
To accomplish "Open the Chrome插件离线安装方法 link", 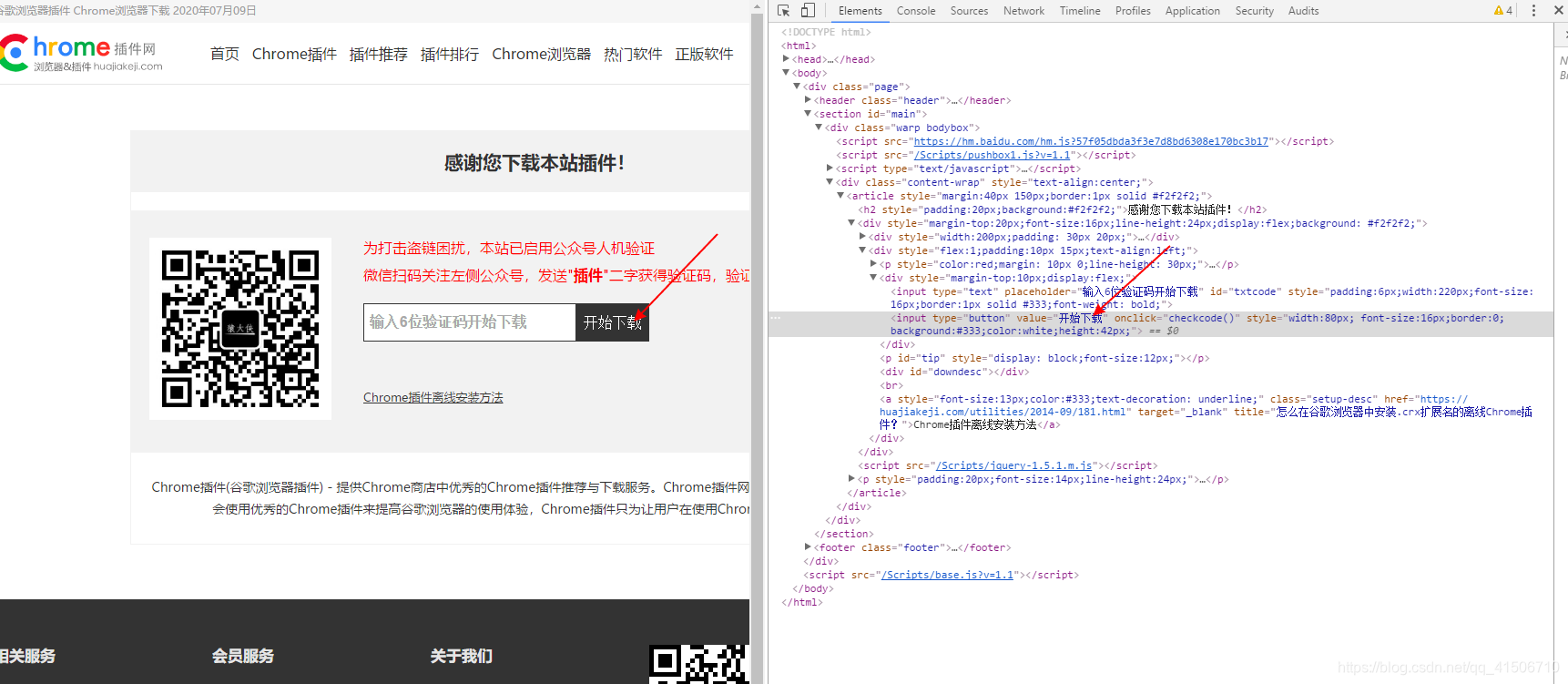I will (433, 397).
